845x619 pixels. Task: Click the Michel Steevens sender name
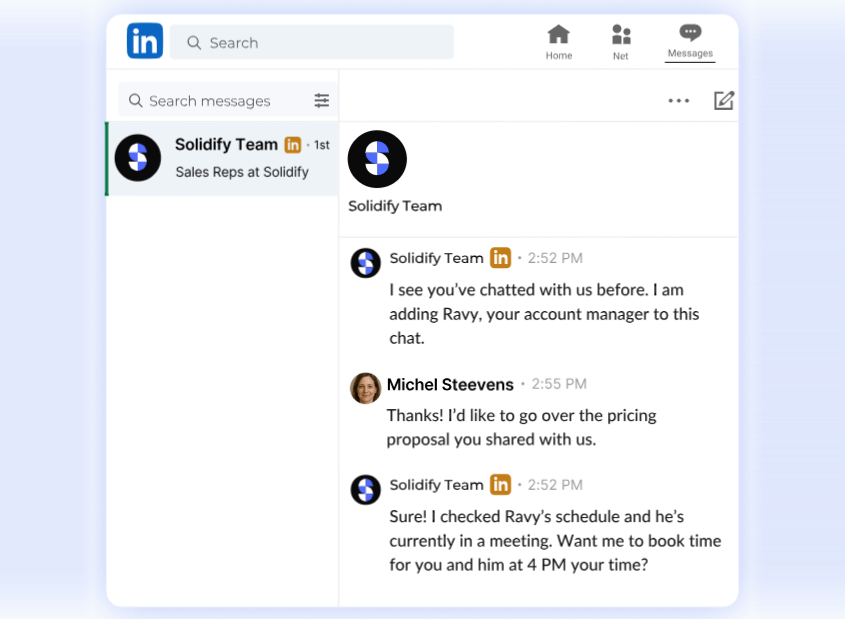coord(450,385)
